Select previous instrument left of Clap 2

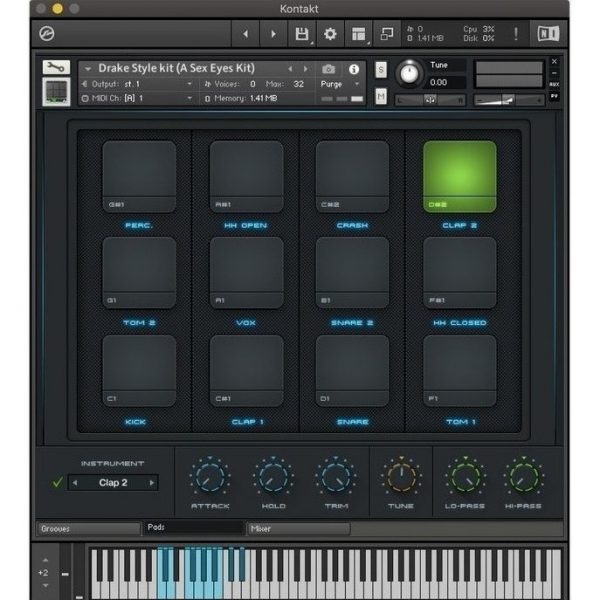tap(75, 483)
